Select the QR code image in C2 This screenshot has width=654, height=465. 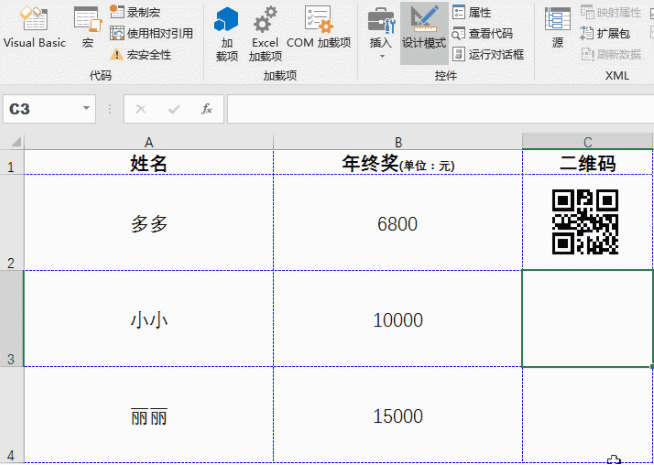tap(585, 222)
